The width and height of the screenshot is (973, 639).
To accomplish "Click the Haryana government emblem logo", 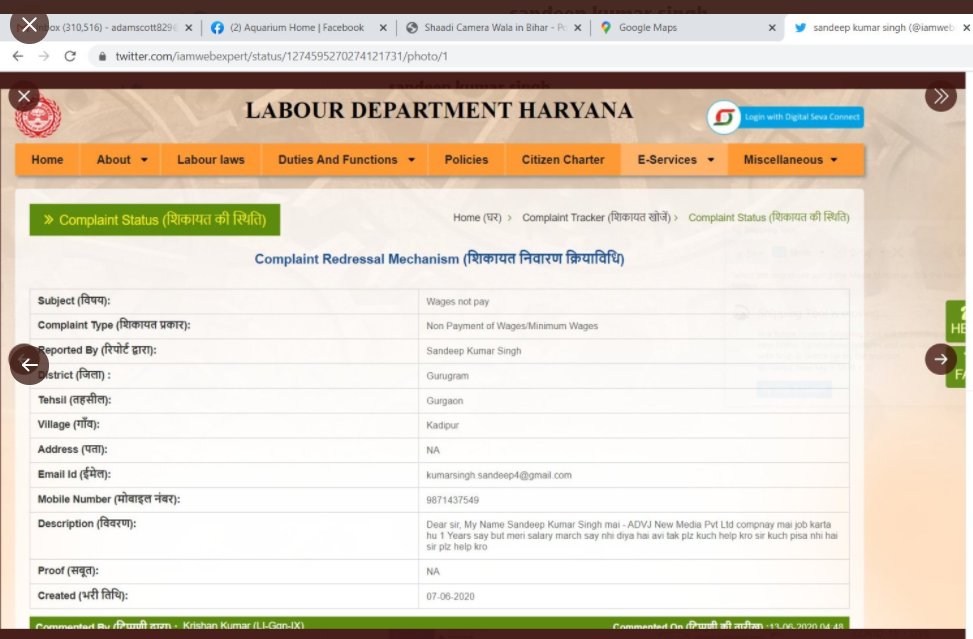I will click(38, 116).
